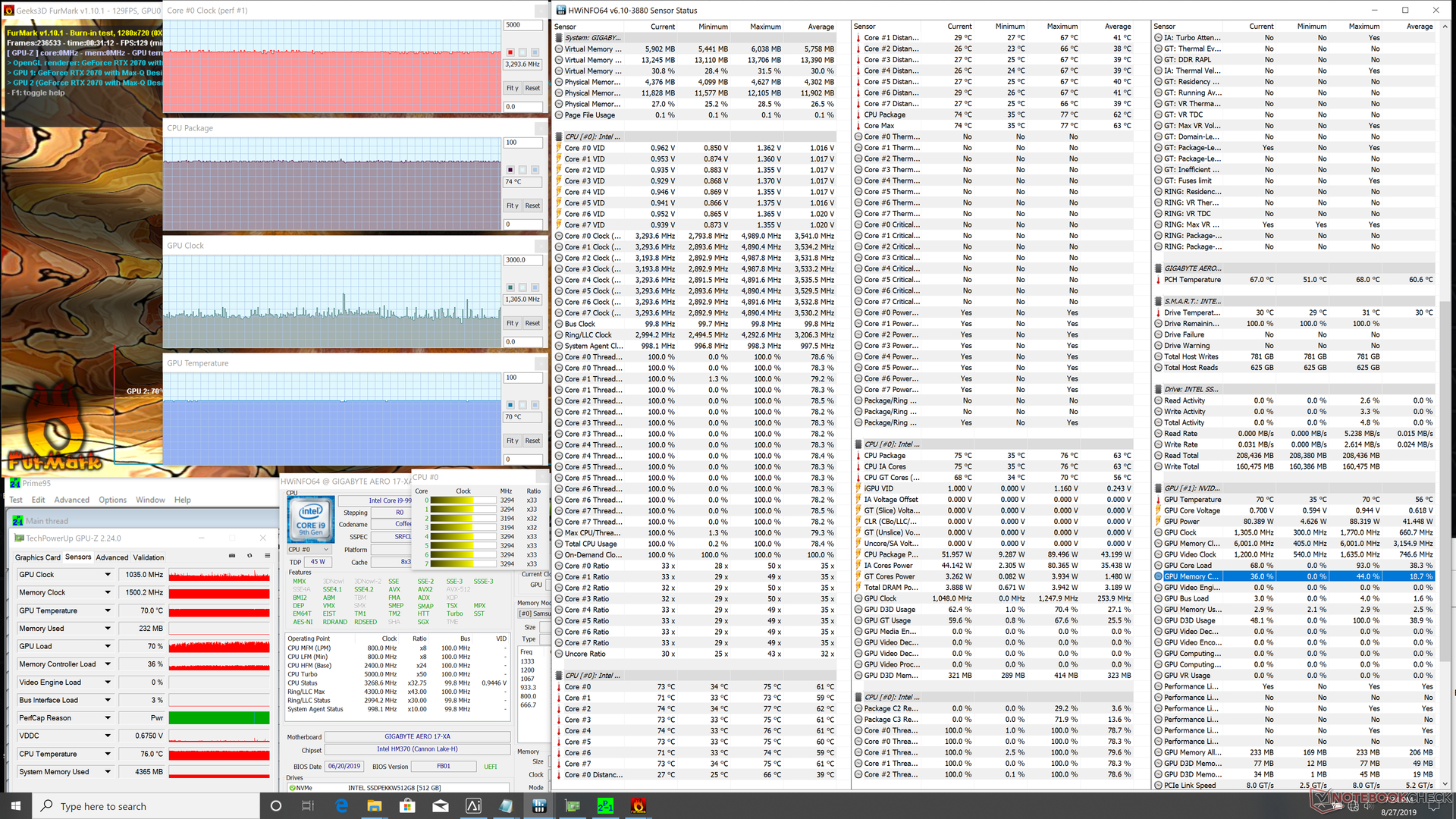Click Microsoft Edge taskbar icon
The width and height of the screenshot is (1456, 819).
point(341,806)
